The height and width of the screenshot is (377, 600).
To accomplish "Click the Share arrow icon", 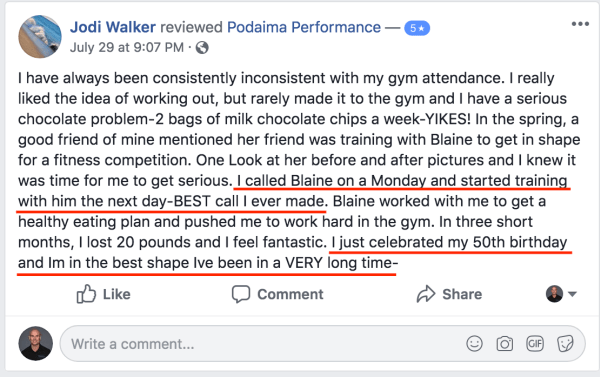I will point(426,294).
